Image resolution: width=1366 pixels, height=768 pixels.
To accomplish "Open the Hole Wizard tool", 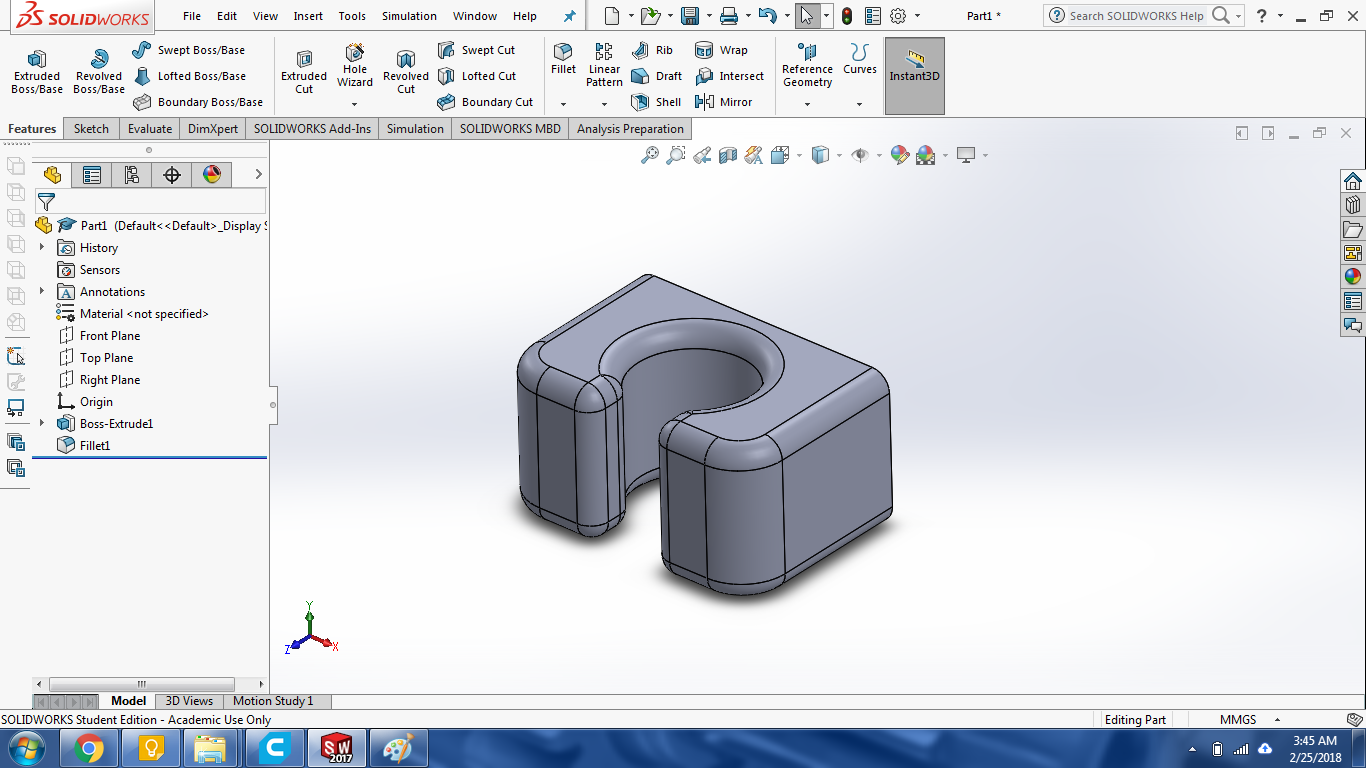I will point(355,65).
